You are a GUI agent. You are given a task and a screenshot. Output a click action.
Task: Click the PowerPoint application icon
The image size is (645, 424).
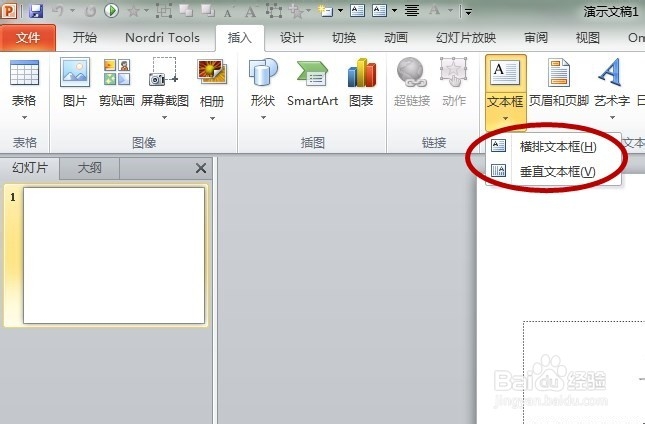click(x=9, y=10)
